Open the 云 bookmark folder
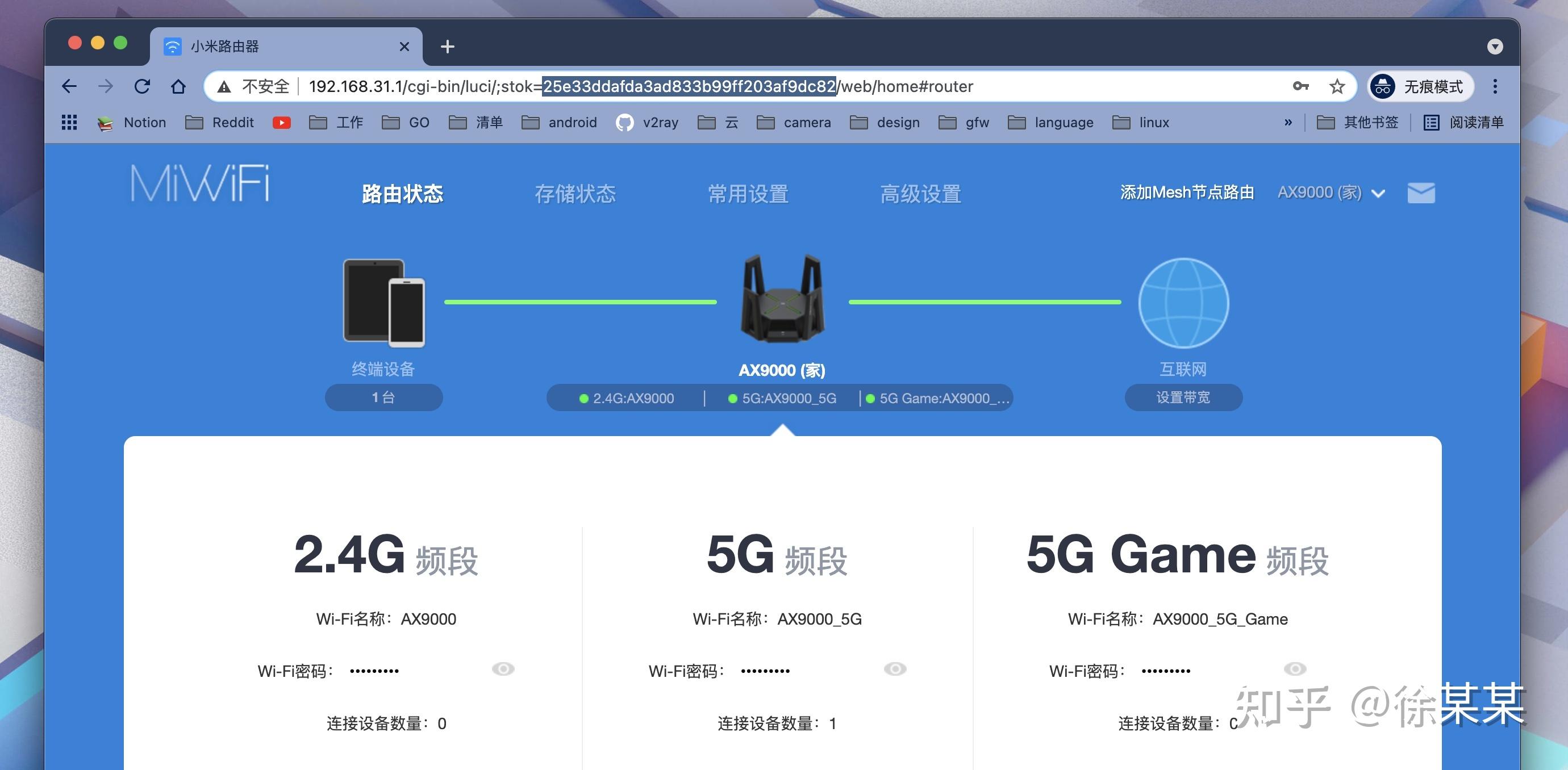Image resolution: width=1568 pixels, height=770 pixels. point(718,122)
